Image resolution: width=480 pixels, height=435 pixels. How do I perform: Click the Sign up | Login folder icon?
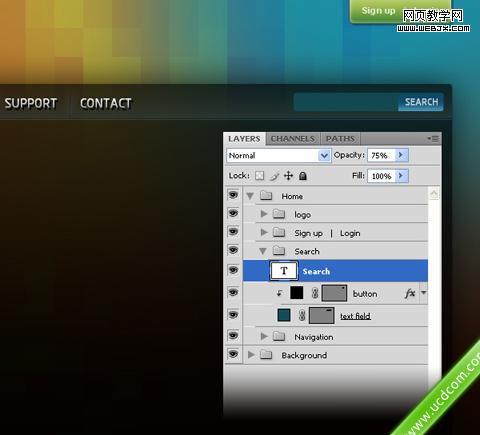point(279,232)
